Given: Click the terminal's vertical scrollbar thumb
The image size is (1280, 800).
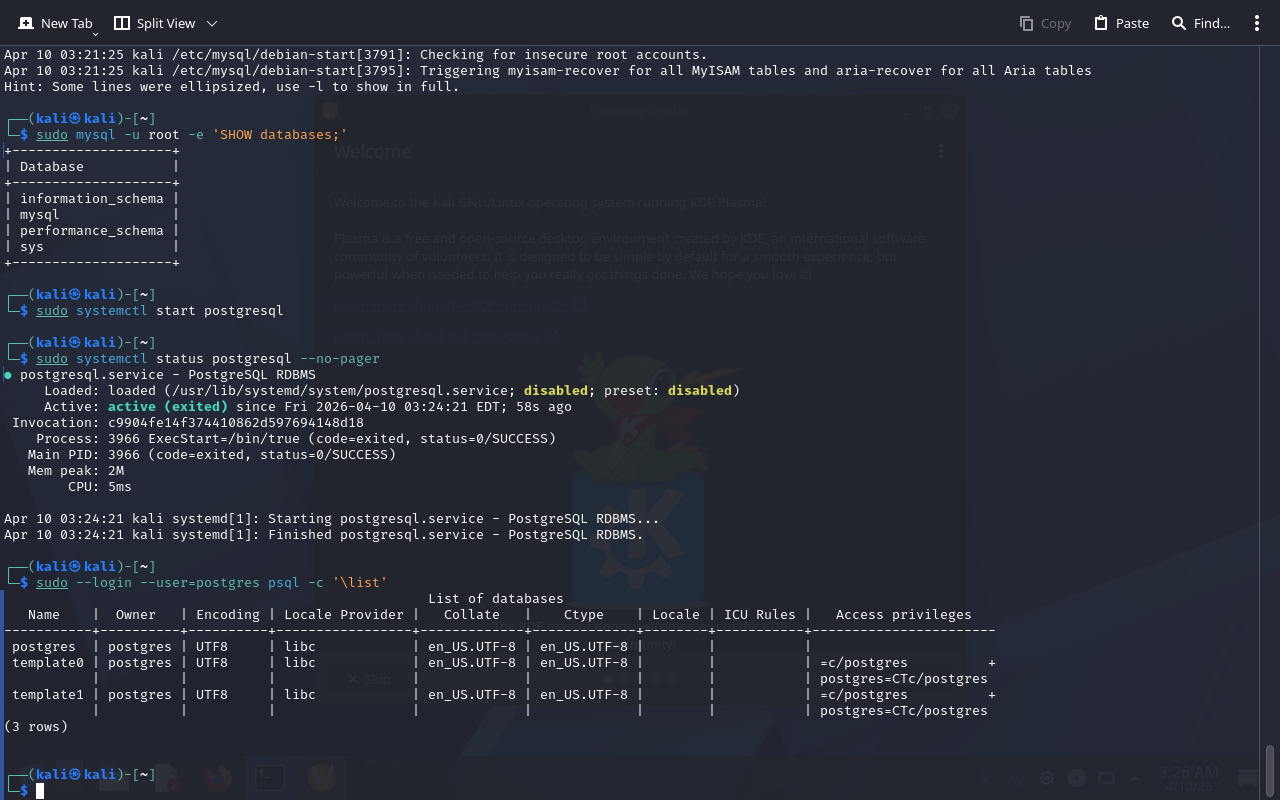Looking at the screenshot, I should click(1270, 768).
